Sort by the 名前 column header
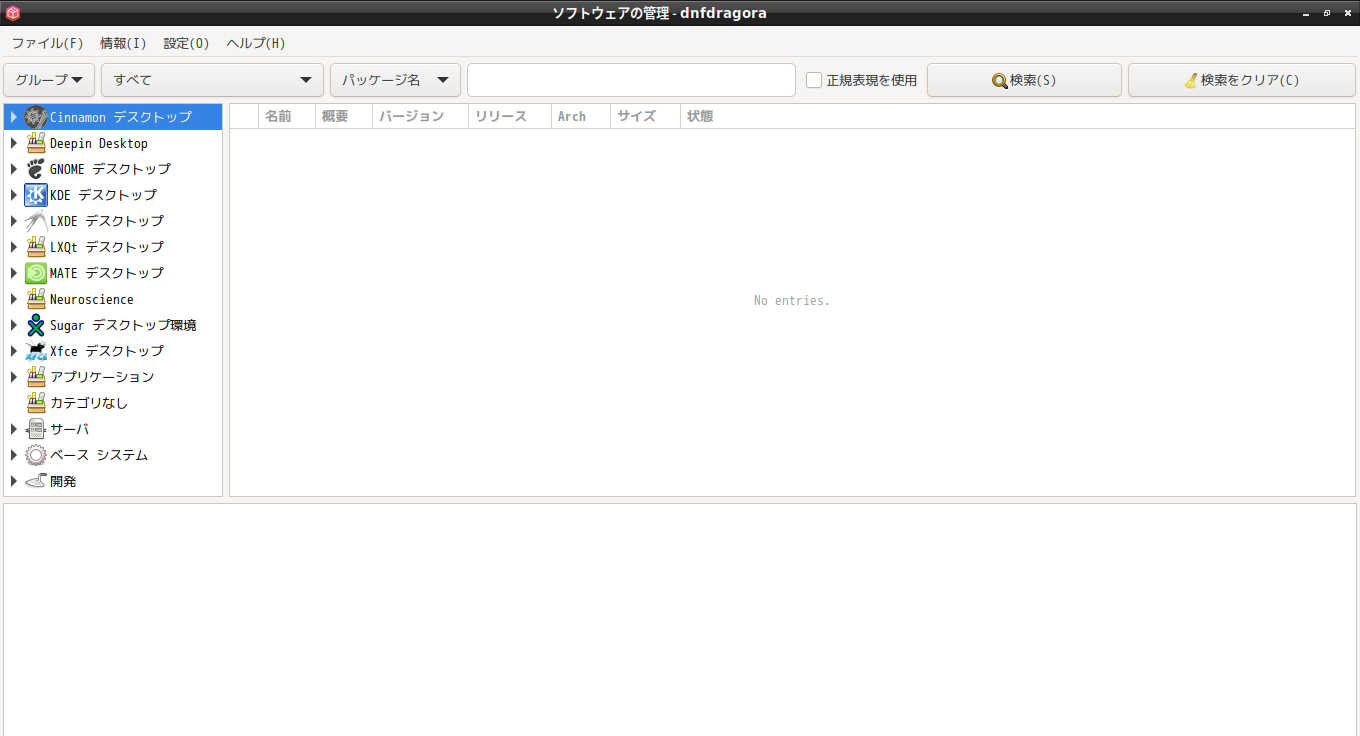This screenshot has width=1360, height=736. coord(287,116)
